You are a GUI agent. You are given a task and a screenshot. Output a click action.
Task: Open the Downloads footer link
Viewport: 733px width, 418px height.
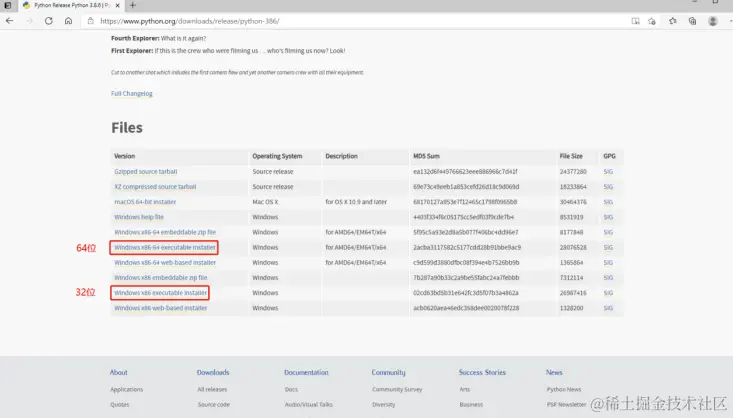(x=213, y=373)
